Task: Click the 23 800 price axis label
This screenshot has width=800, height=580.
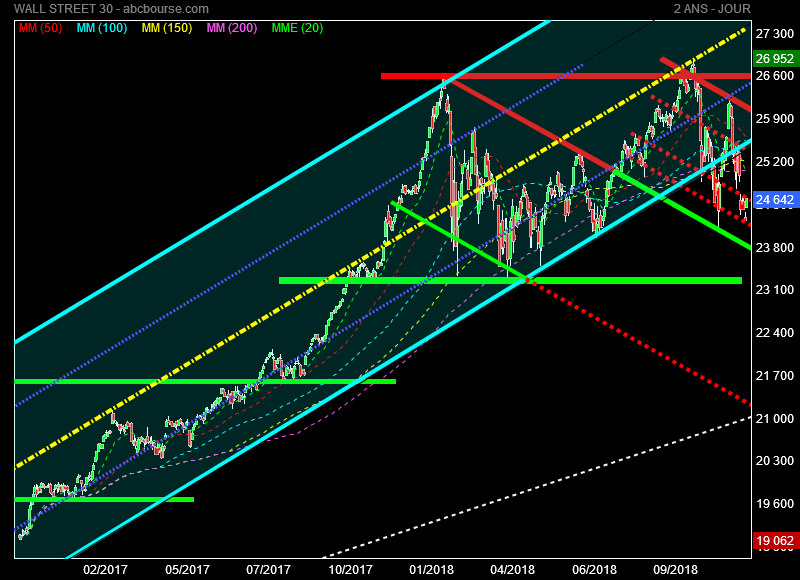Action: [774, 247]
